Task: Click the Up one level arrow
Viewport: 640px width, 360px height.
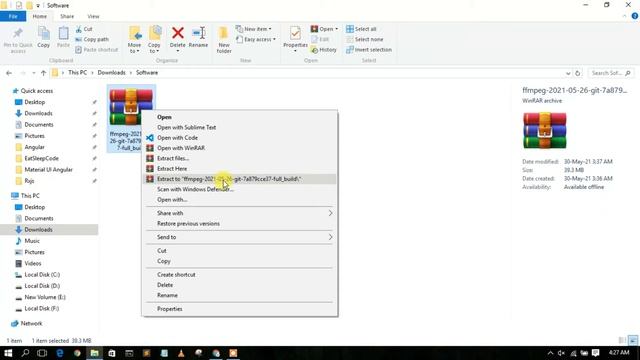Action: [x=43, y=73]
